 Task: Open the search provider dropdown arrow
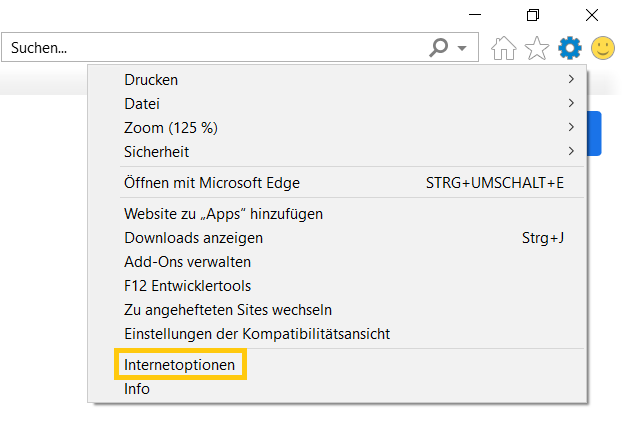[462, 48]
